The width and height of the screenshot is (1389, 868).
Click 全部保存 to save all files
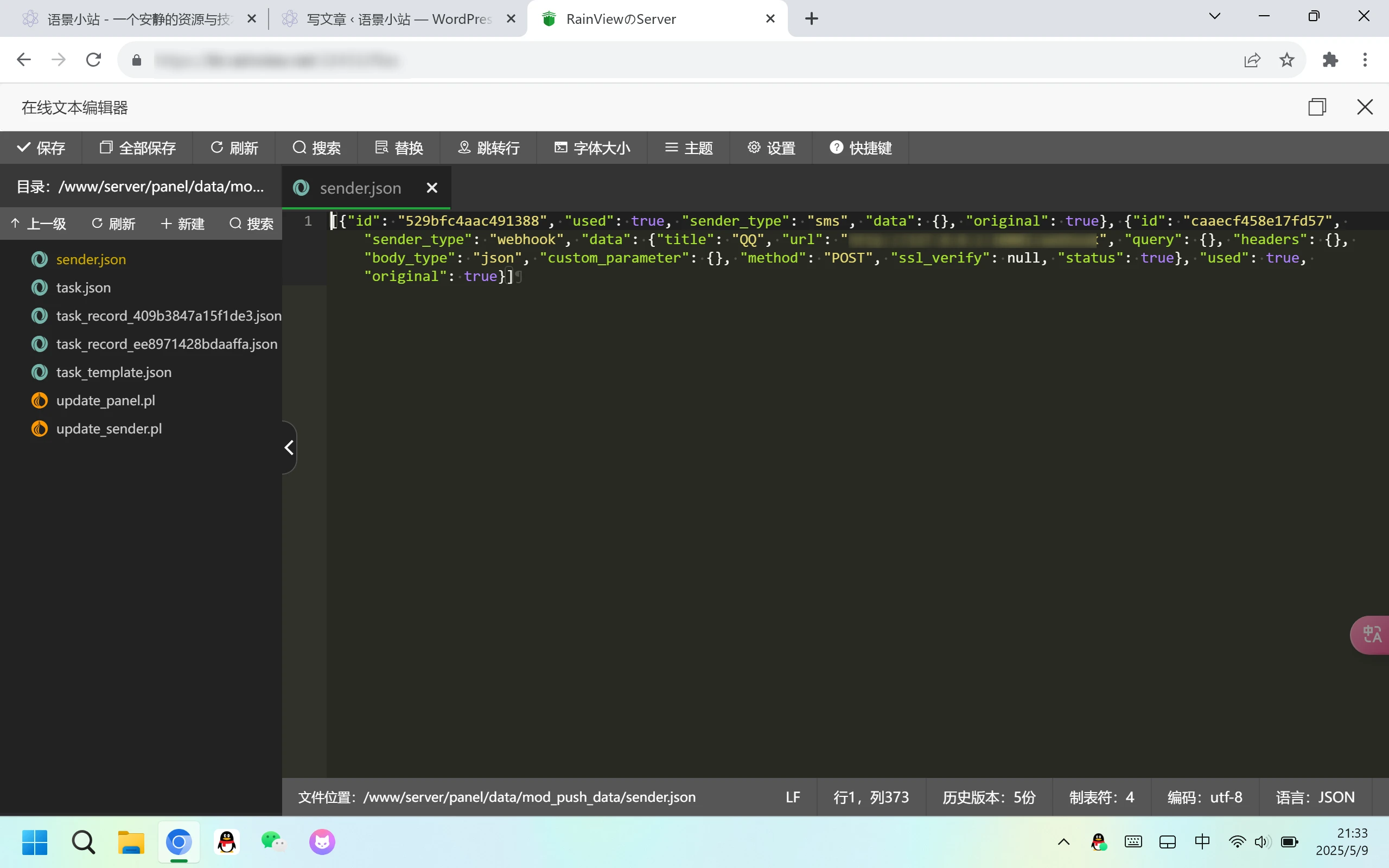click(138, 148)
